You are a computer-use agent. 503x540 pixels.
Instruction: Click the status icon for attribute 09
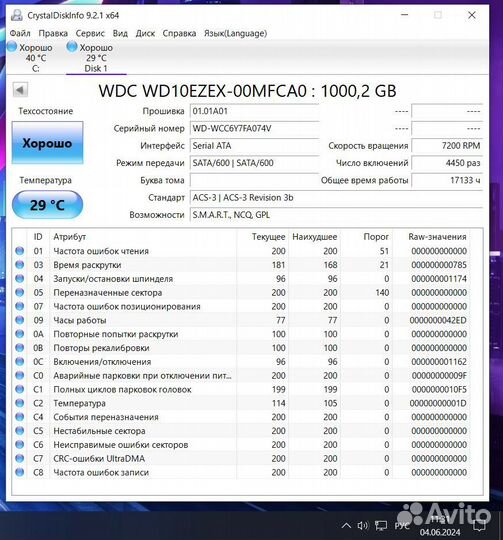(20, 320)
